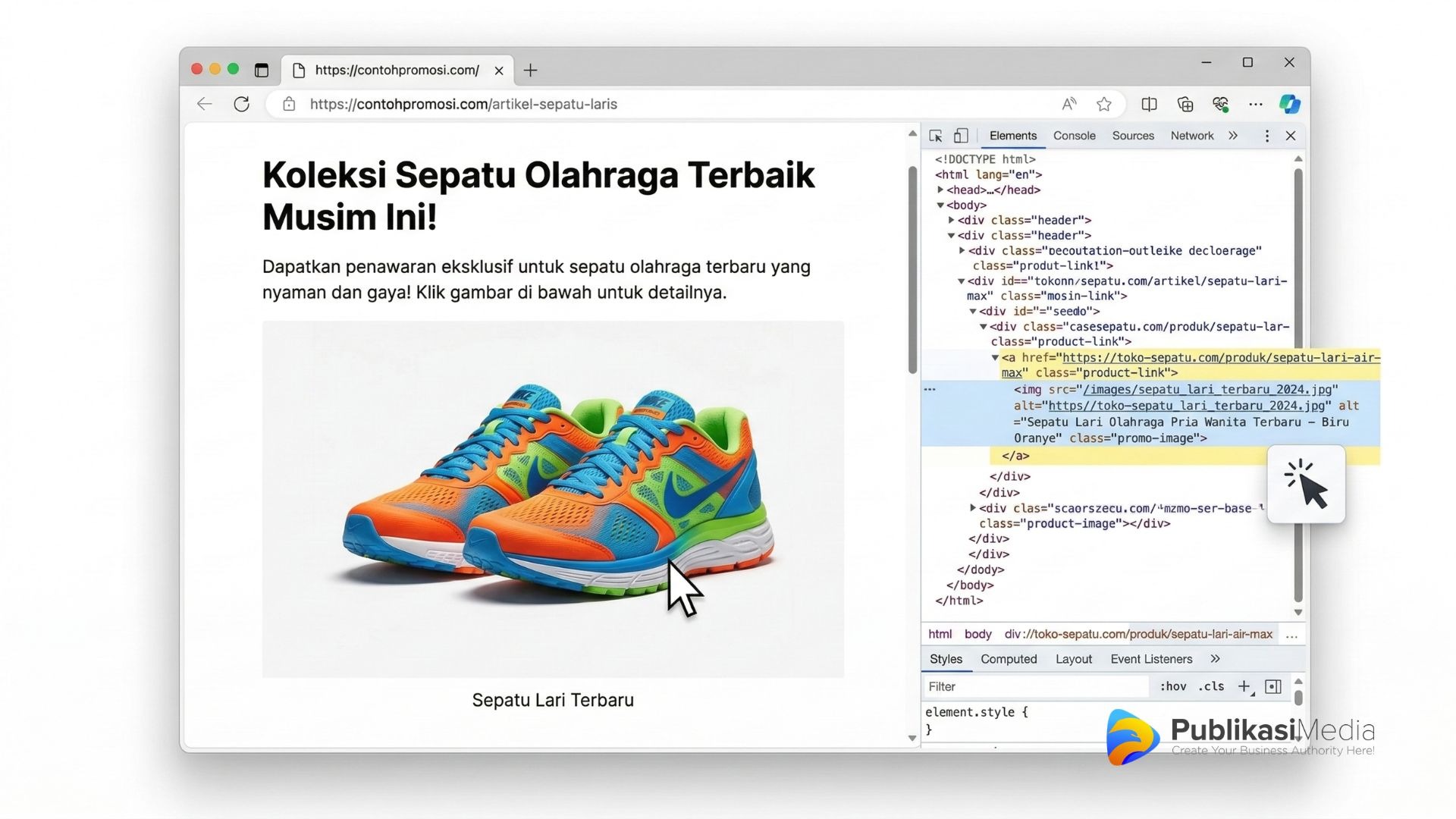The width and height of the screenshot is (1456, 819).
Task: Click the inspect element picker icon
Action: (x=936, y=136)
